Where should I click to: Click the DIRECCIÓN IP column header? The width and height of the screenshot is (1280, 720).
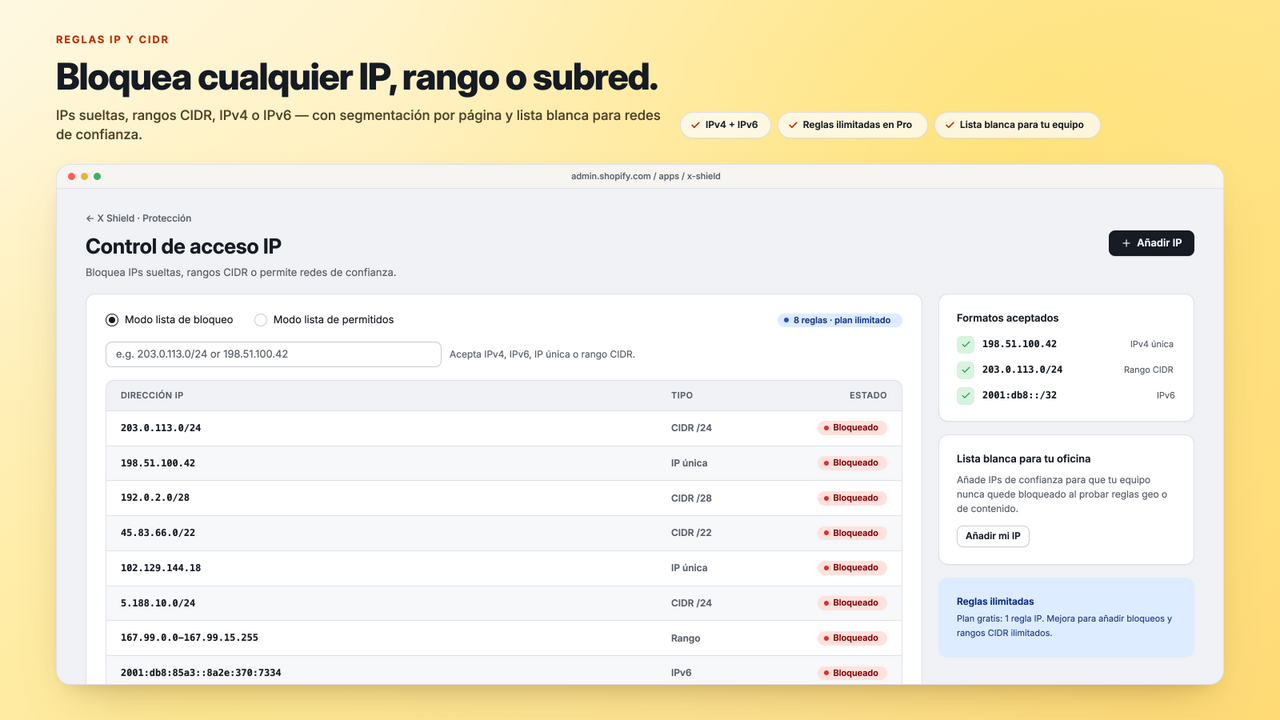tap(152, 396)
